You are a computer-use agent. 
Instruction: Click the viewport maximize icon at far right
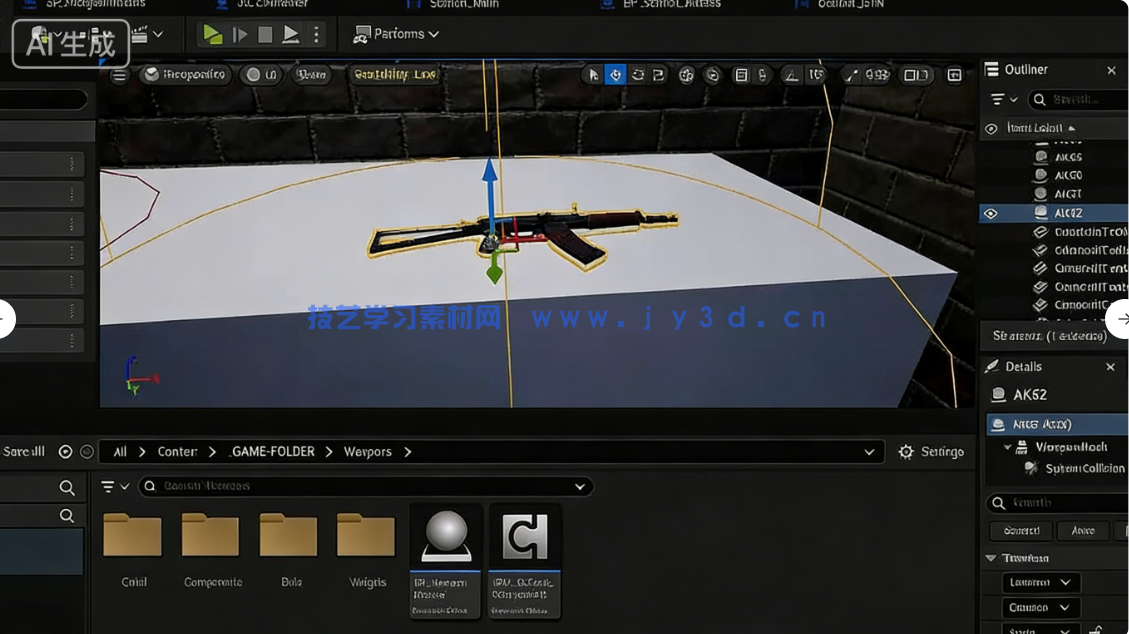click(x=954, y=75)
